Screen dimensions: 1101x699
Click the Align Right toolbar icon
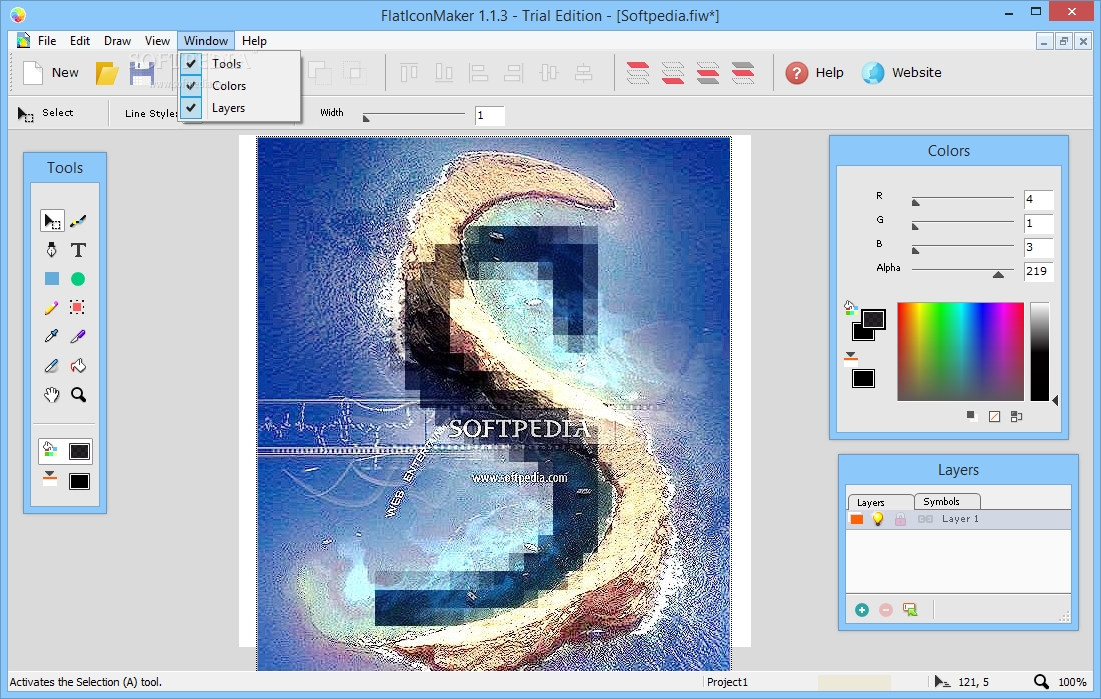pyautogui.click(x=514, y=72)
